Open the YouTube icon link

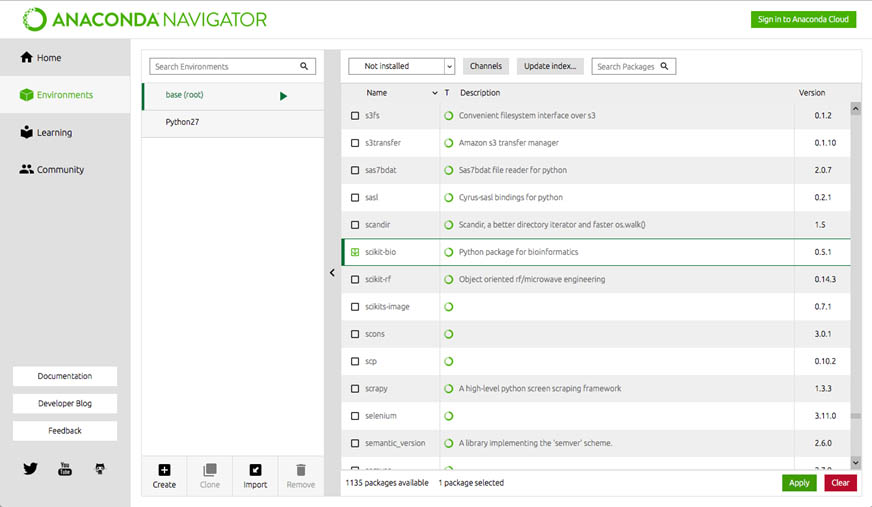pyautogui.click(x=65, y=469)
